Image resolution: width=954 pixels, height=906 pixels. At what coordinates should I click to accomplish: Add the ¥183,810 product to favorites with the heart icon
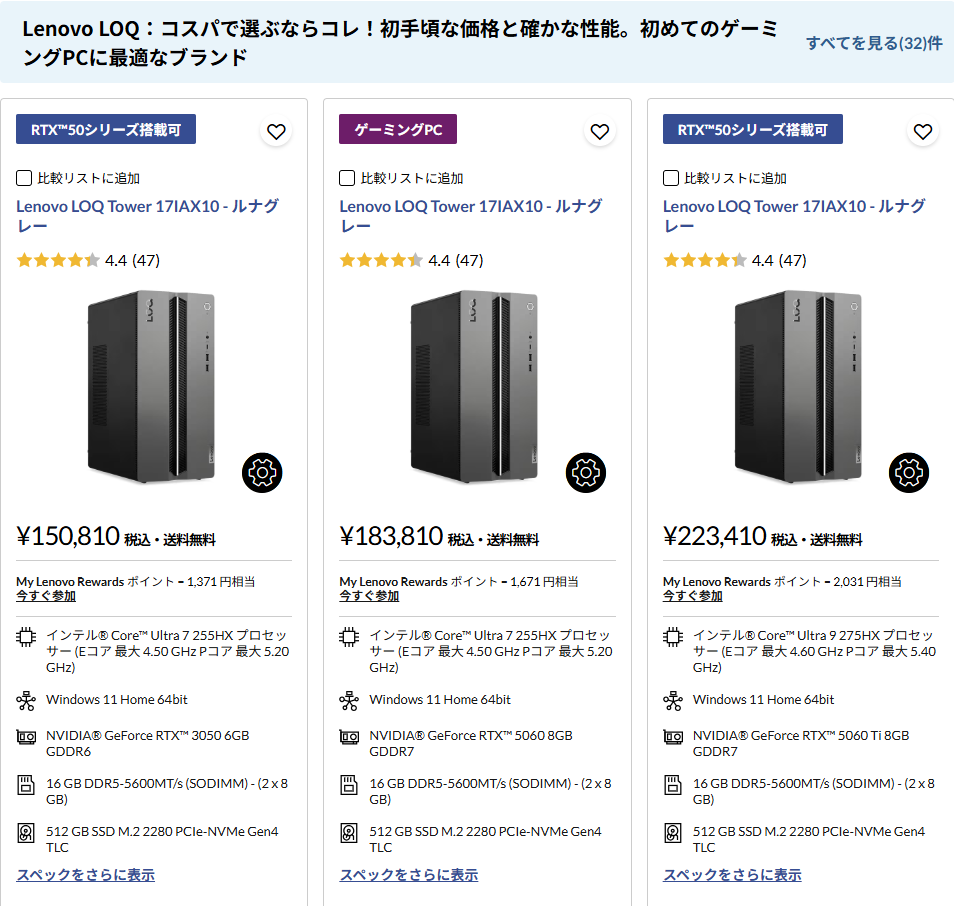tap(599, 131)
